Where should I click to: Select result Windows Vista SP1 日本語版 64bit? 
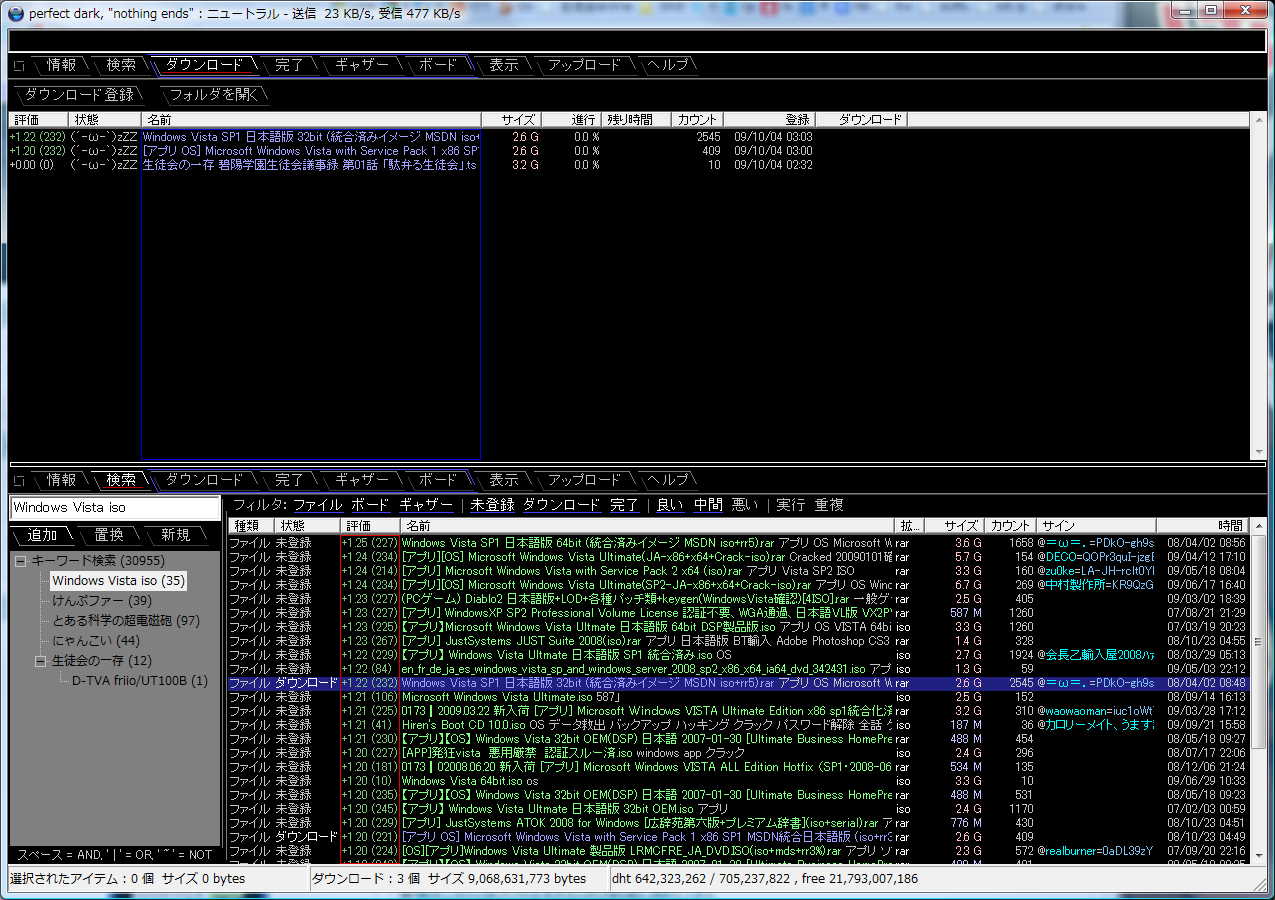(738, 543)
